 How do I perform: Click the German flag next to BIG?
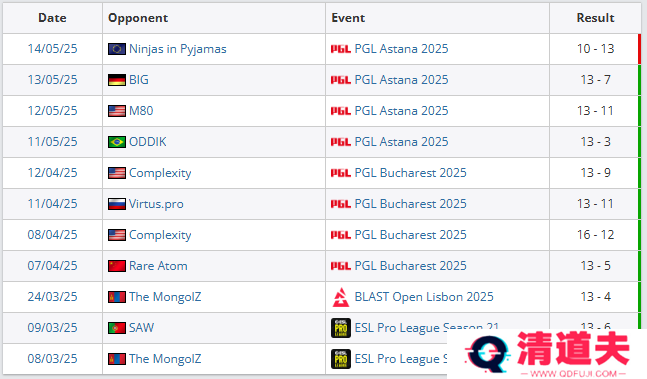pos(117,80)
